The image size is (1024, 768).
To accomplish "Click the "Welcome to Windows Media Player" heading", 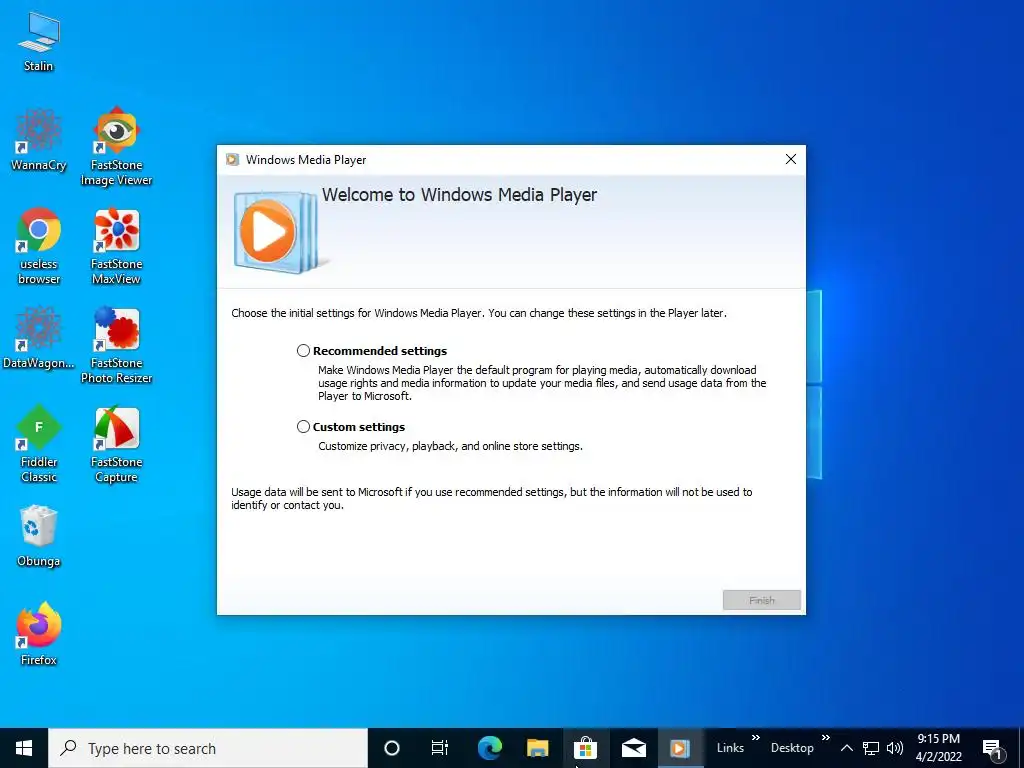I will (459, 195).
